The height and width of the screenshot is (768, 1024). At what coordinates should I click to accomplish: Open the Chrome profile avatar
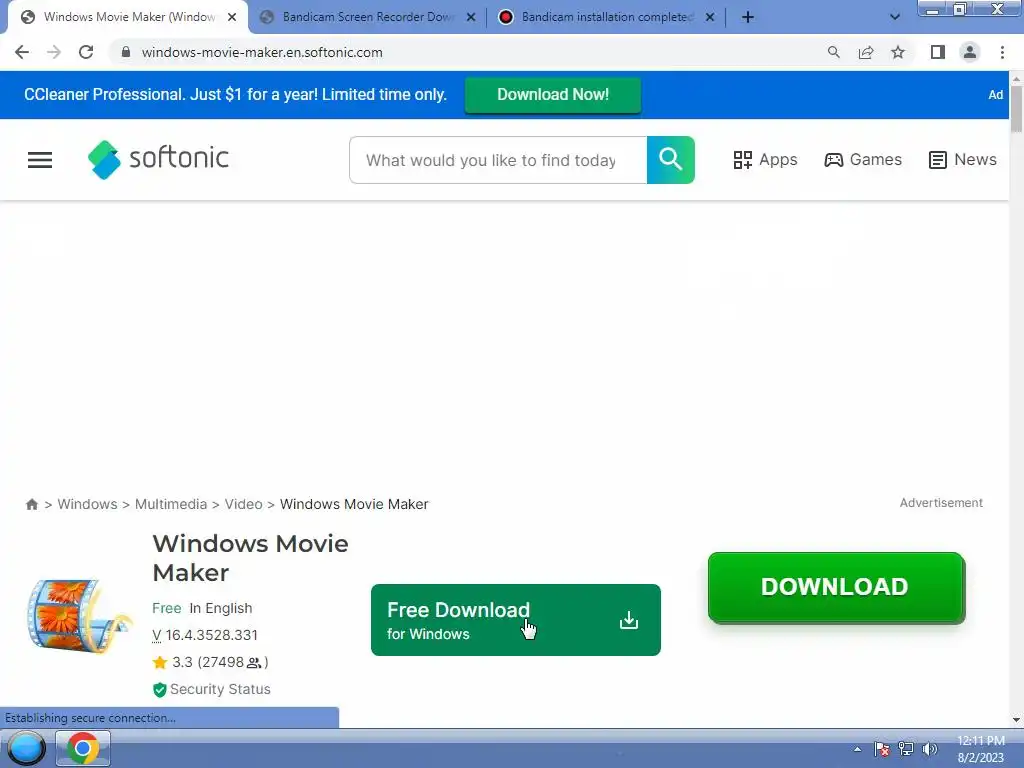pyautogui.click(x=970, y=52)
